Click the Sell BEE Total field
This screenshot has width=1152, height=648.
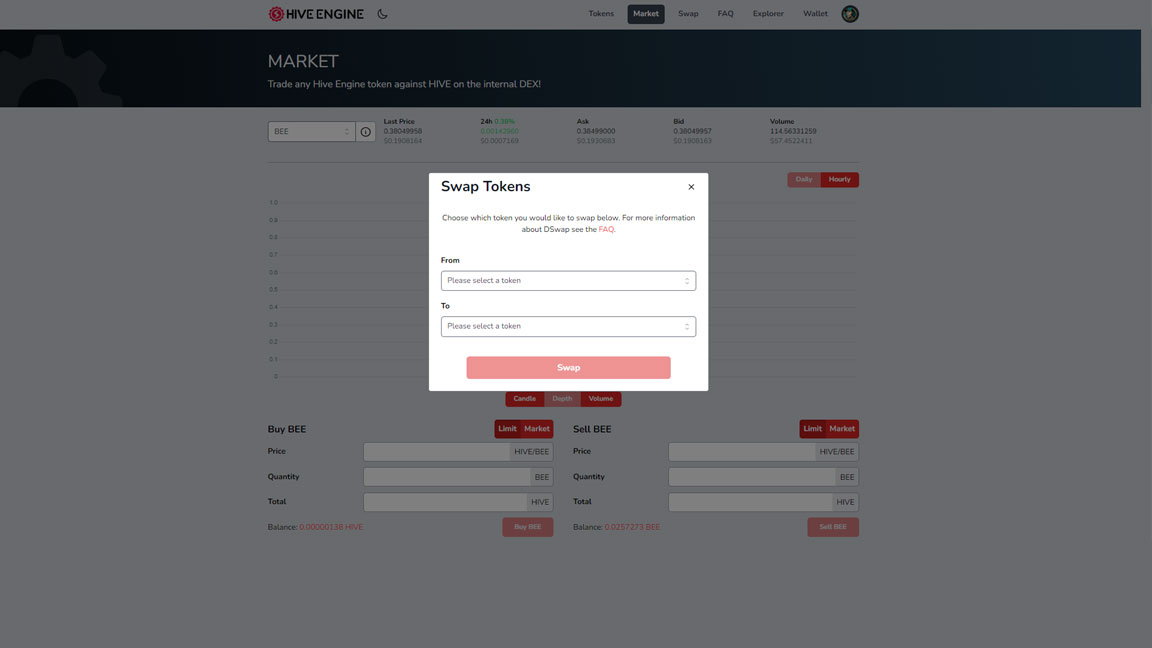click(x=750, y=502)
